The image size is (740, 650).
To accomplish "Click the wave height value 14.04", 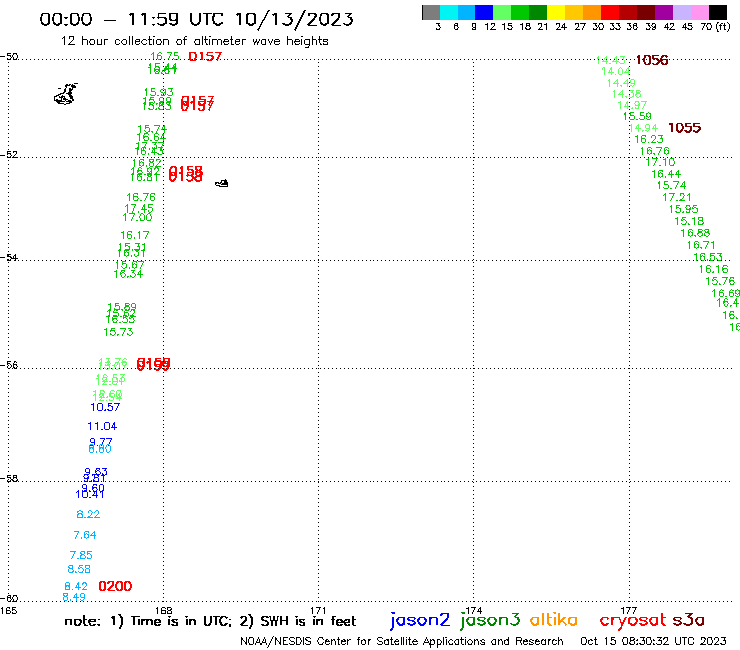I will click(x=615, y=71).
